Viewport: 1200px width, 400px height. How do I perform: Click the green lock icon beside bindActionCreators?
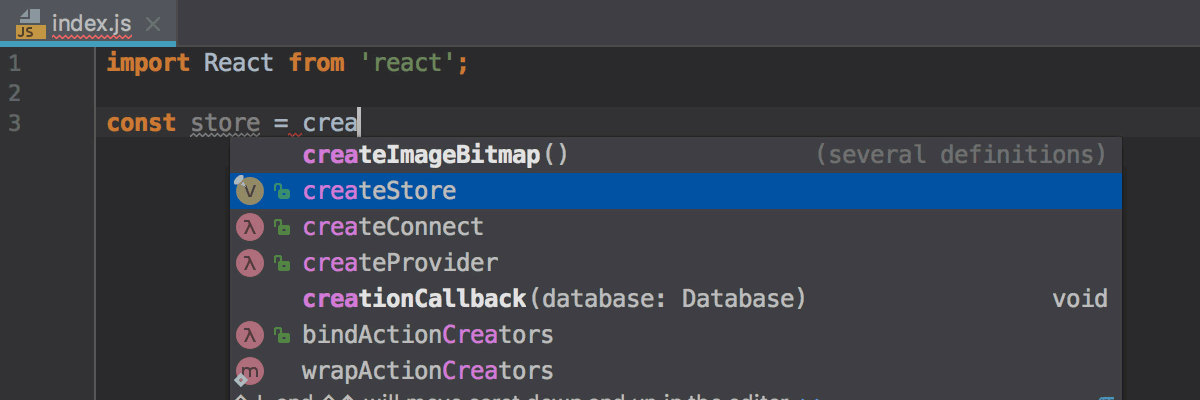[x=282, y=336]
